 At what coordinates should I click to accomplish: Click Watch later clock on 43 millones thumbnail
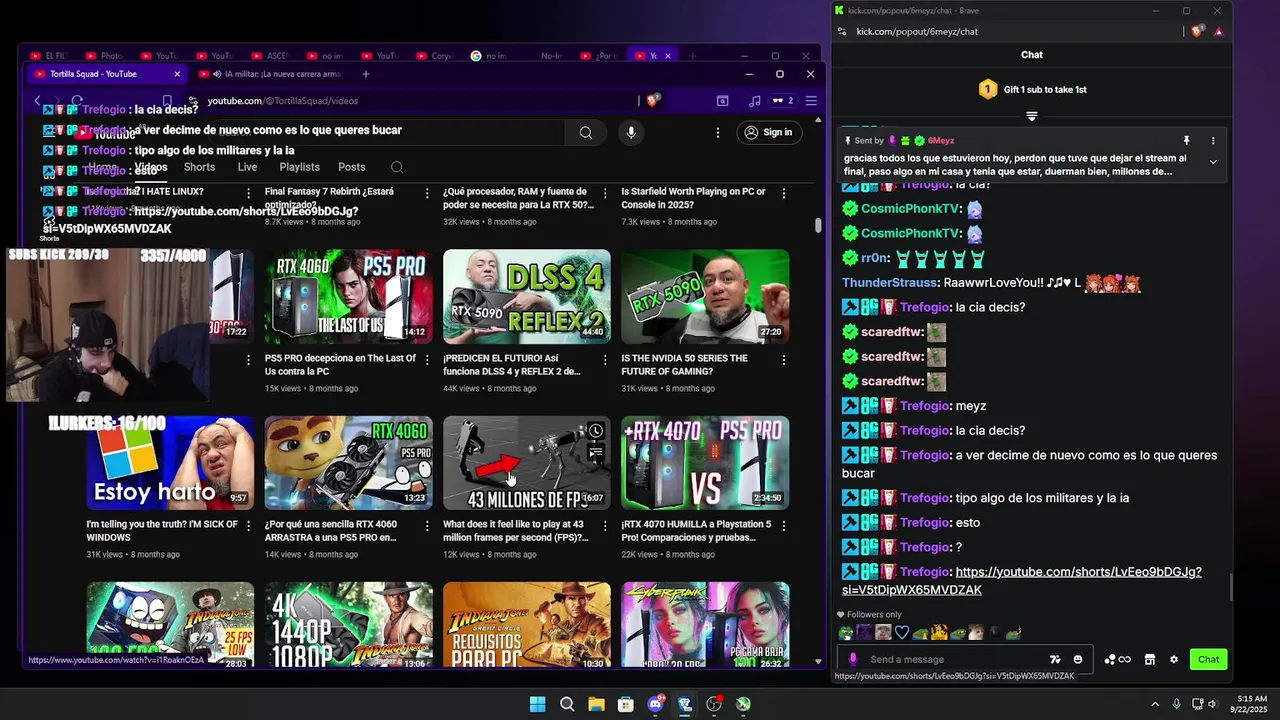(596, 431)
